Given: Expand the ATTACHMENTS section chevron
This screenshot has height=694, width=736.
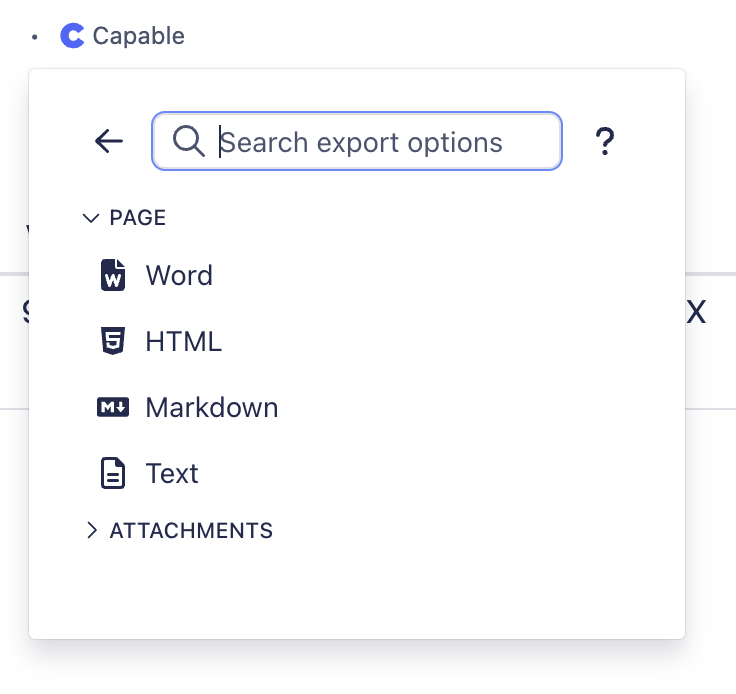Looking at the screenshot, I should pyautogui.click(x=92, y=531).
